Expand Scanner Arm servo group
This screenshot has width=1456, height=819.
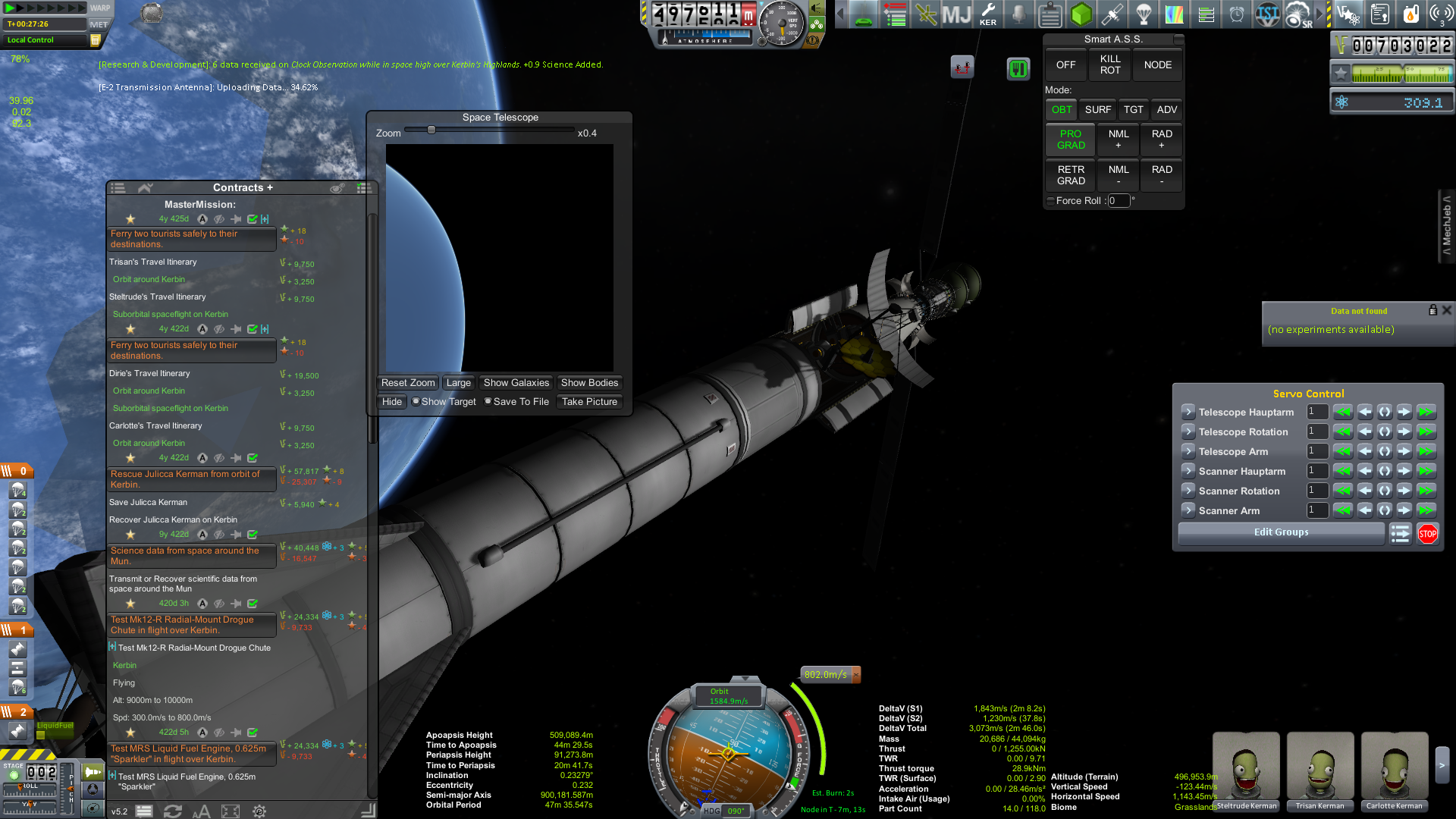(x=1188, y=510)
